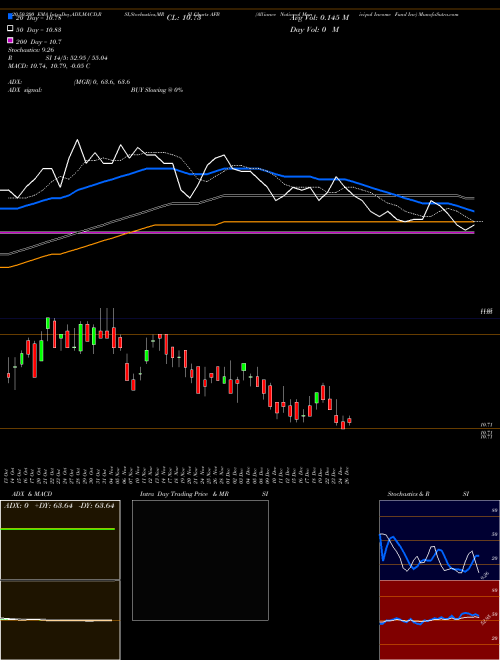
Task: Click the 'CL: 10.73' closing price label
Action: coord(184,18)
